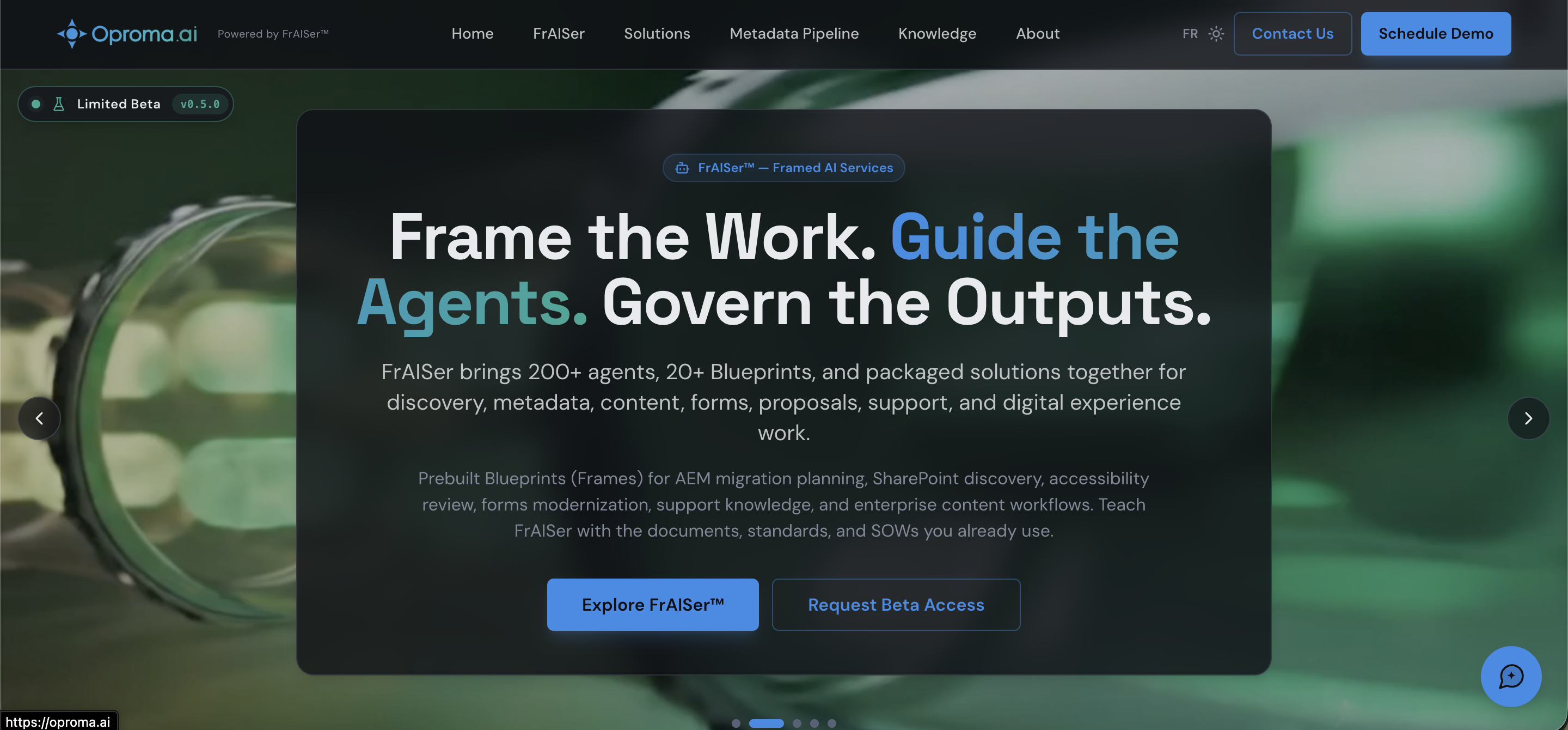Click Explore FrAISer™ button

pos(653,605)
